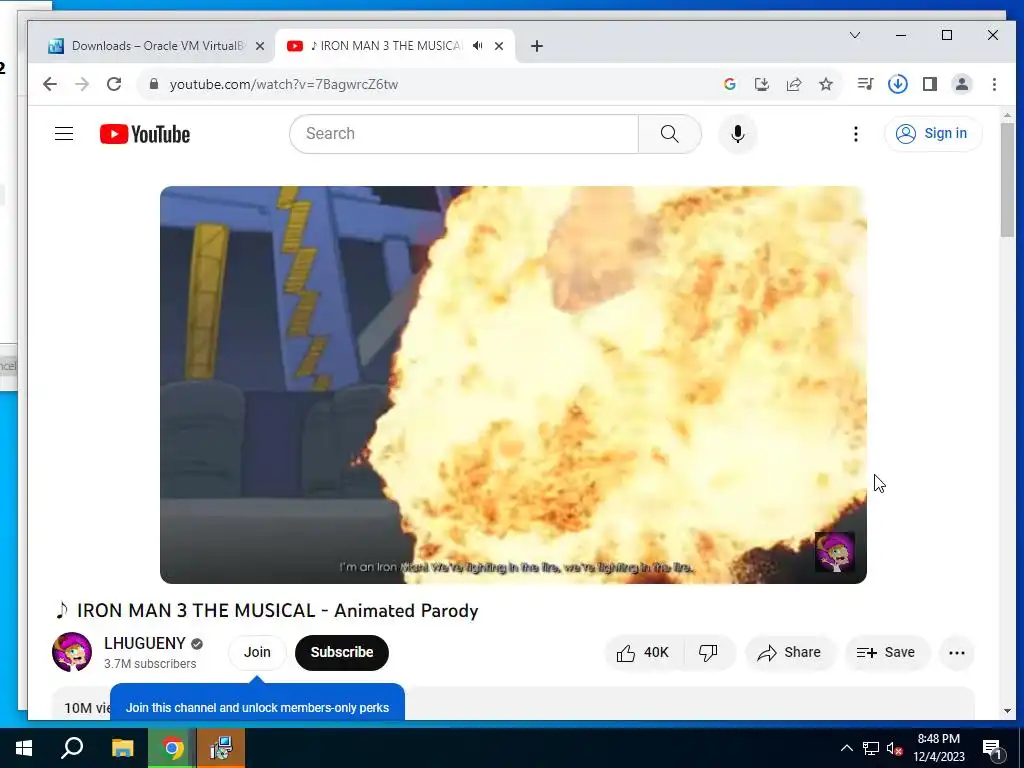The image size is (1024, 768).
Task: Focus the YouTube Search field
Action: (464, 134)
